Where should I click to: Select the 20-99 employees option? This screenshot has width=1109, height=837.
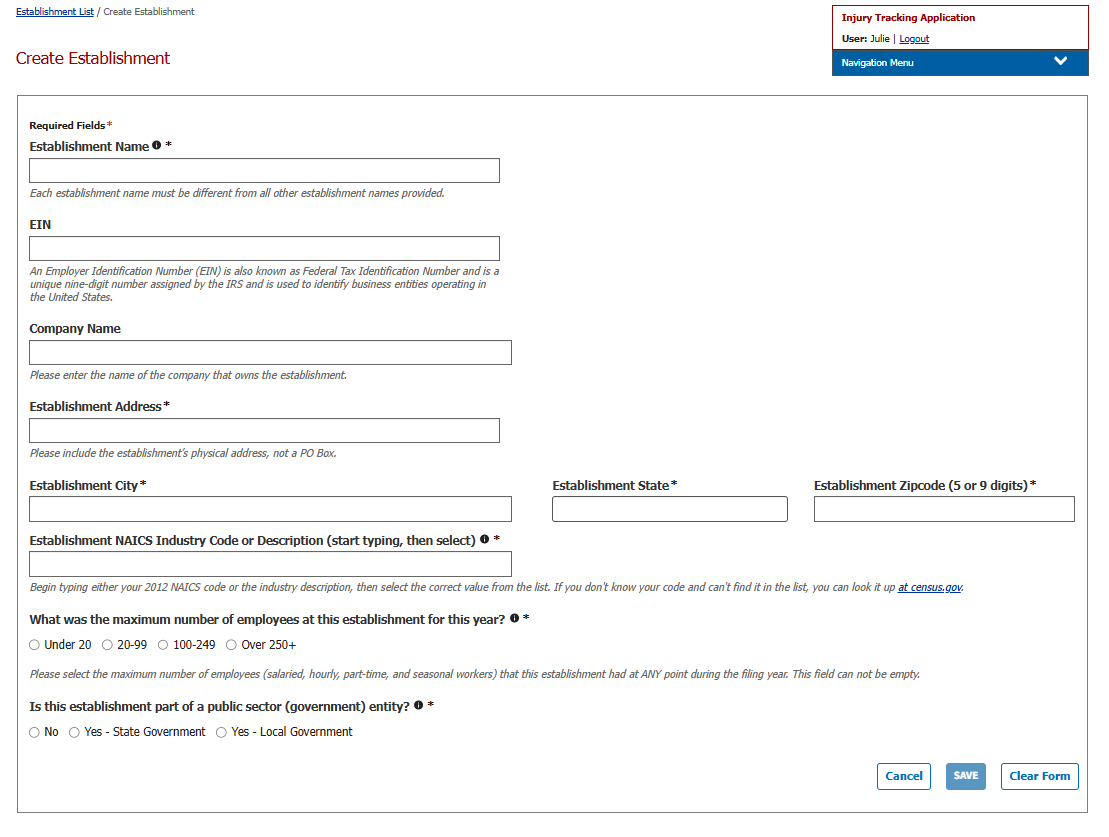108,645
